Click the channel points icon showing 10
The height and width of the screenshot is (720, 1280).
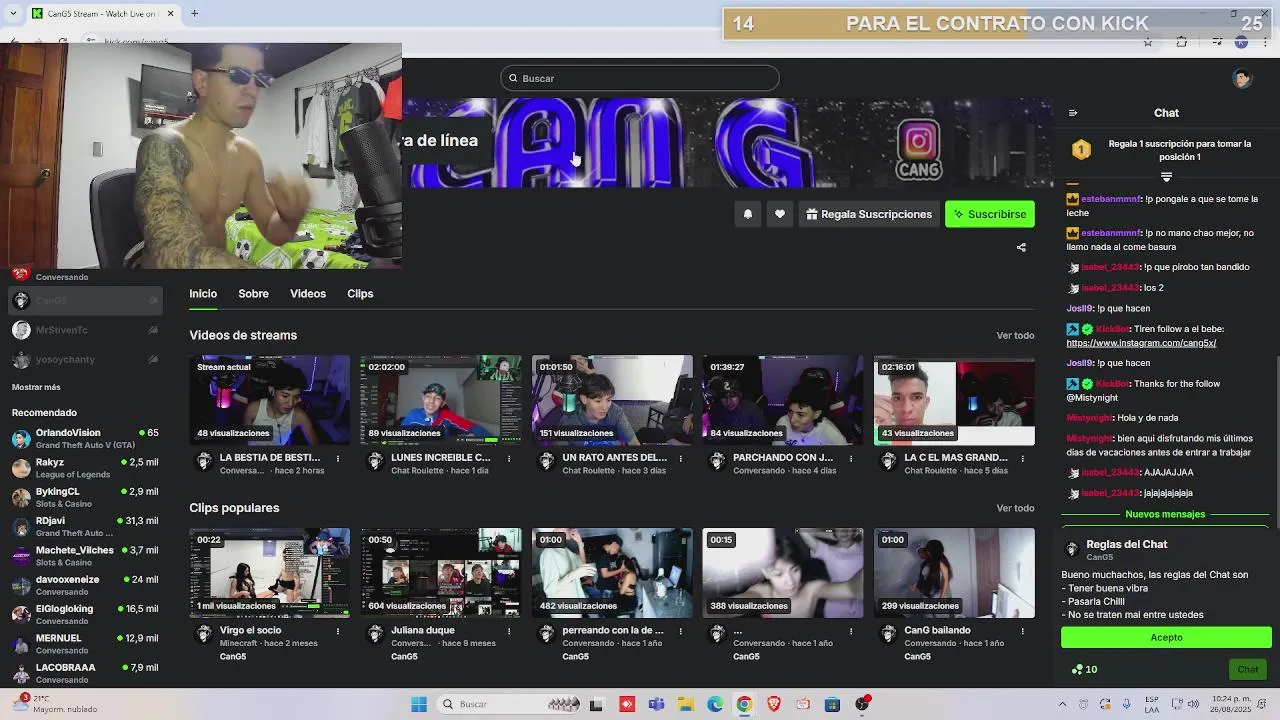[x=1084, y=670]
